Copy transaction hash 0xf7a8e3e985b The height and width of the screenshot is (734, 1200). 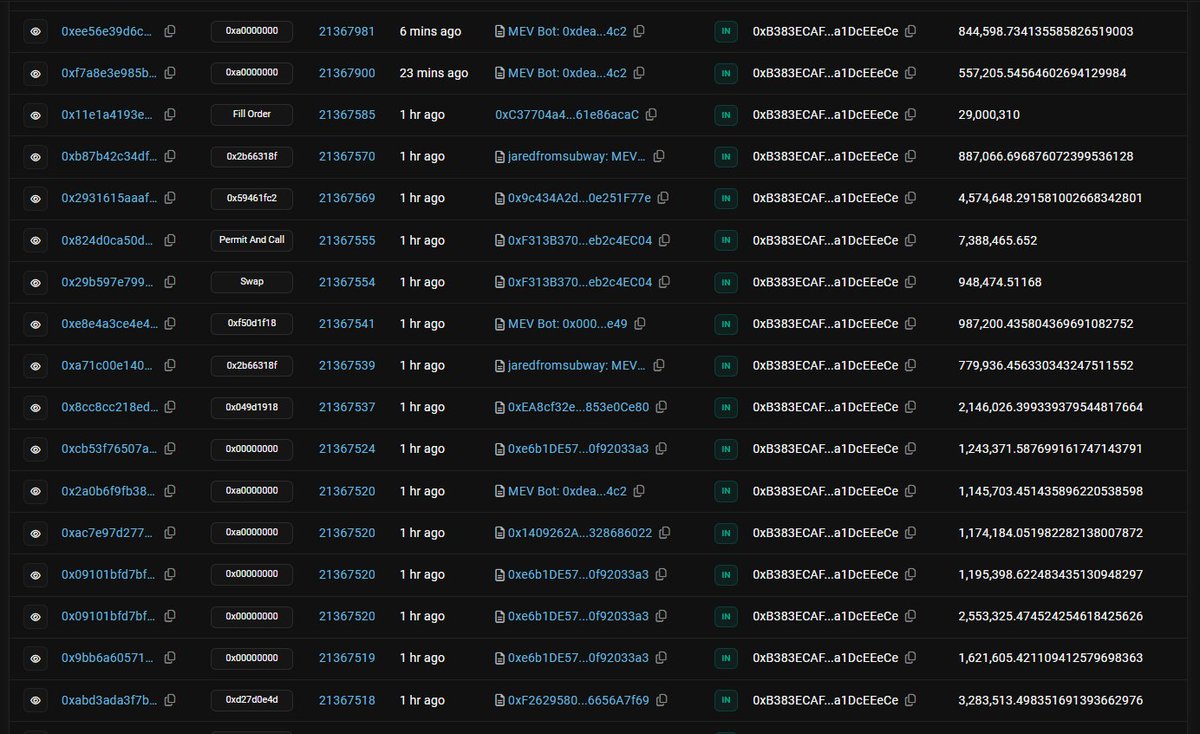[x=170, y=73]
